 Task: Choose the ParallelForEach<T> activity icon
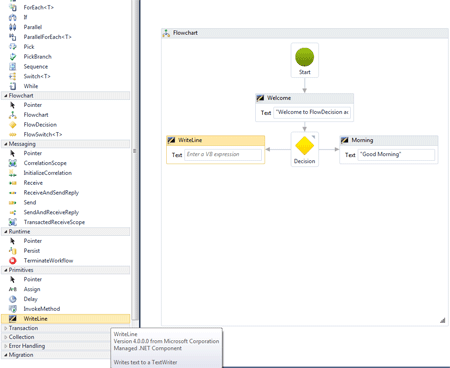click(13, 37)
